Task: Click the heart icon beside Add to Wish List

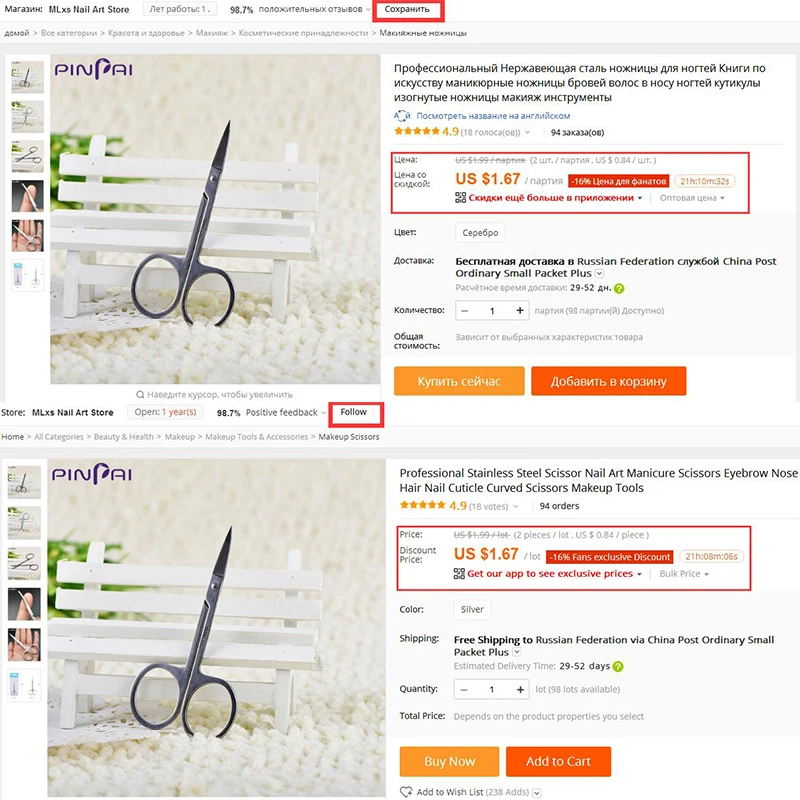Action: tap(406, 792)
